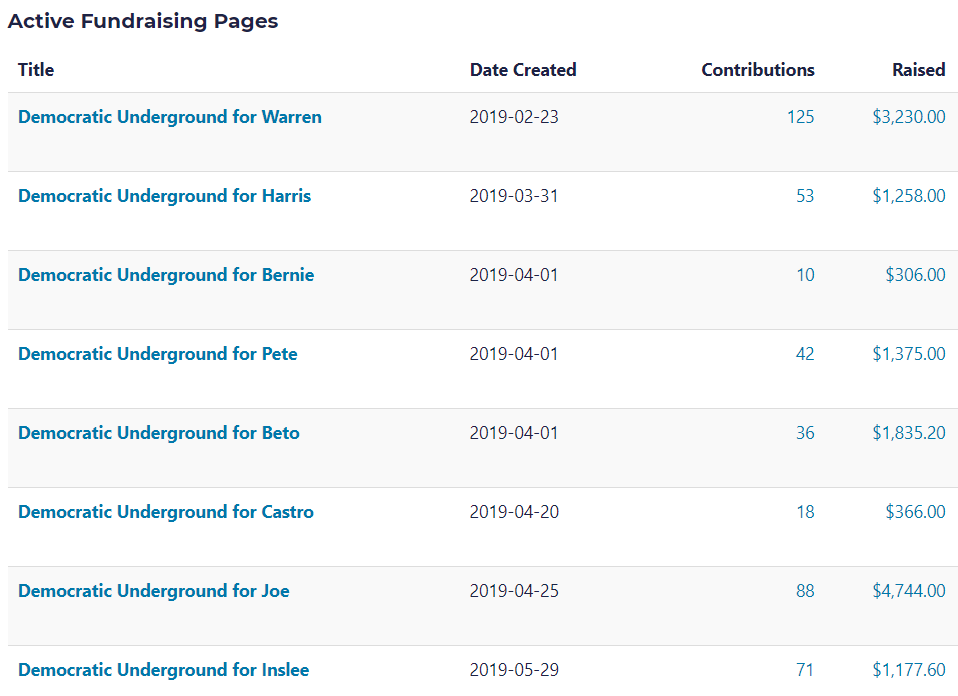Image resolution: width=958 pixels, height=696 pixels.
Task: Click Joe's 88 contributions count
Action: pyautogui.click(x=805, y=591)
